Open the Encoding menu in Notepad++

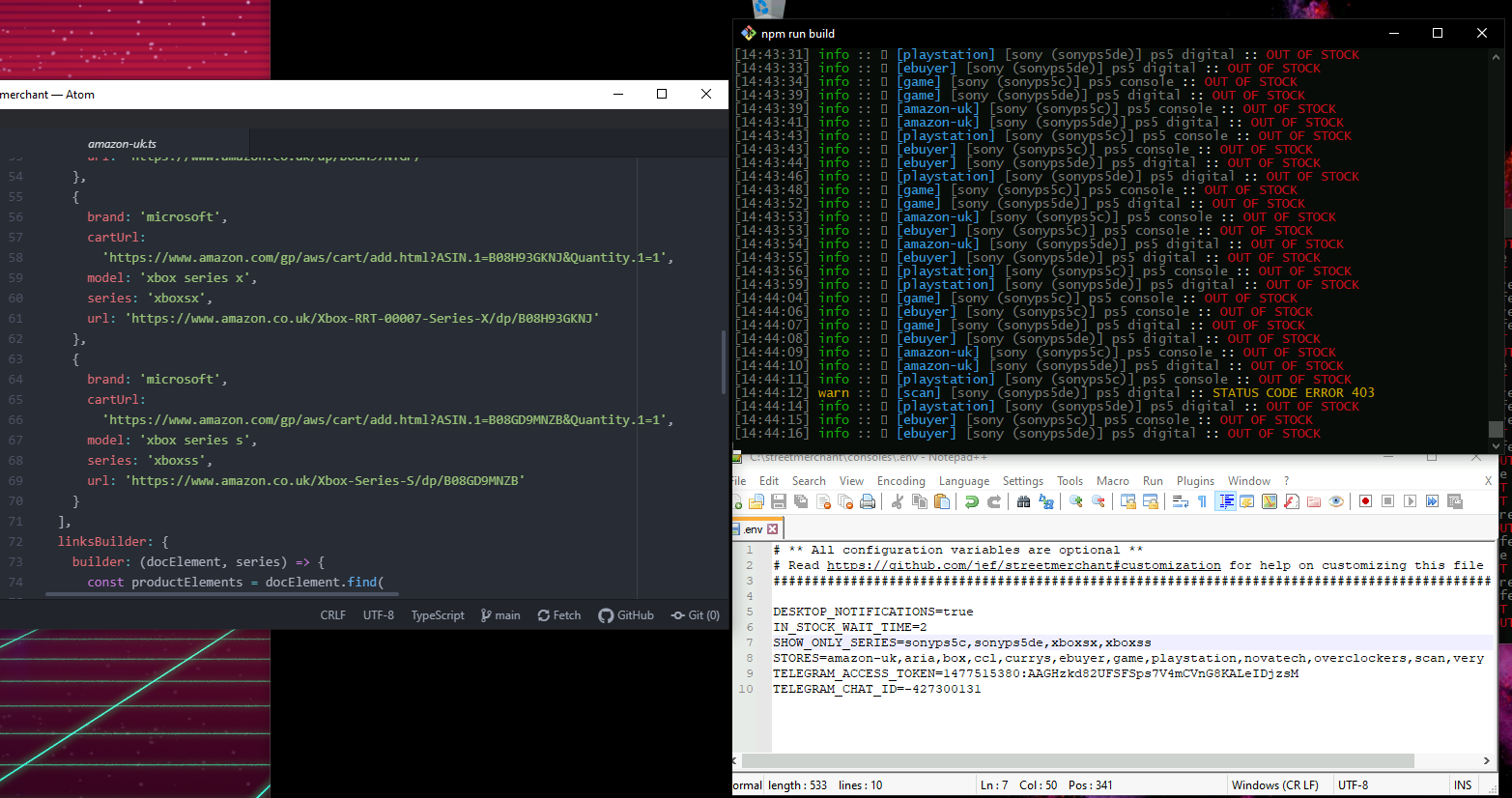900,481
